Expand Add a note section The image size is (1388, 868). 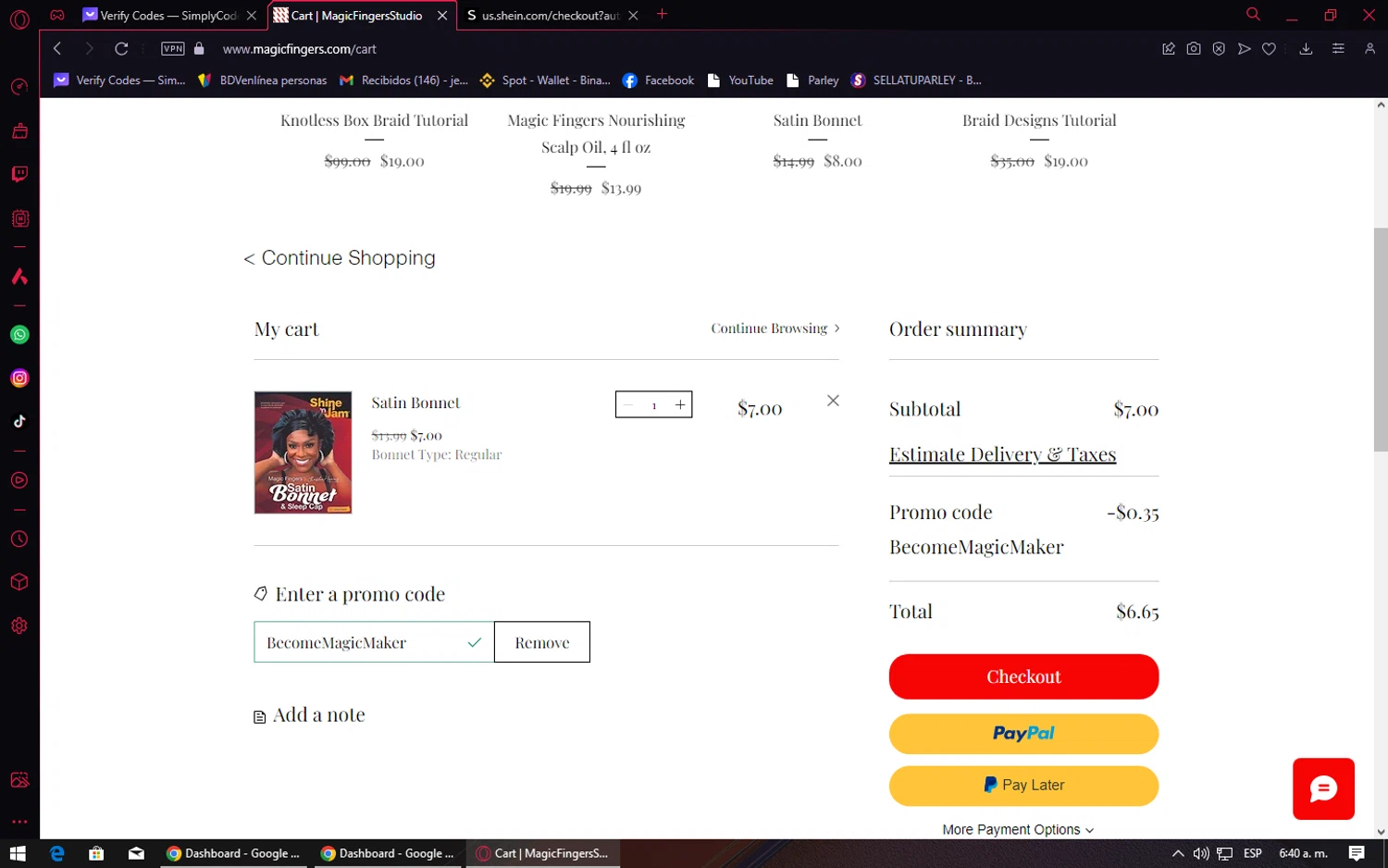pyautogui.click(x=310, y=715)
